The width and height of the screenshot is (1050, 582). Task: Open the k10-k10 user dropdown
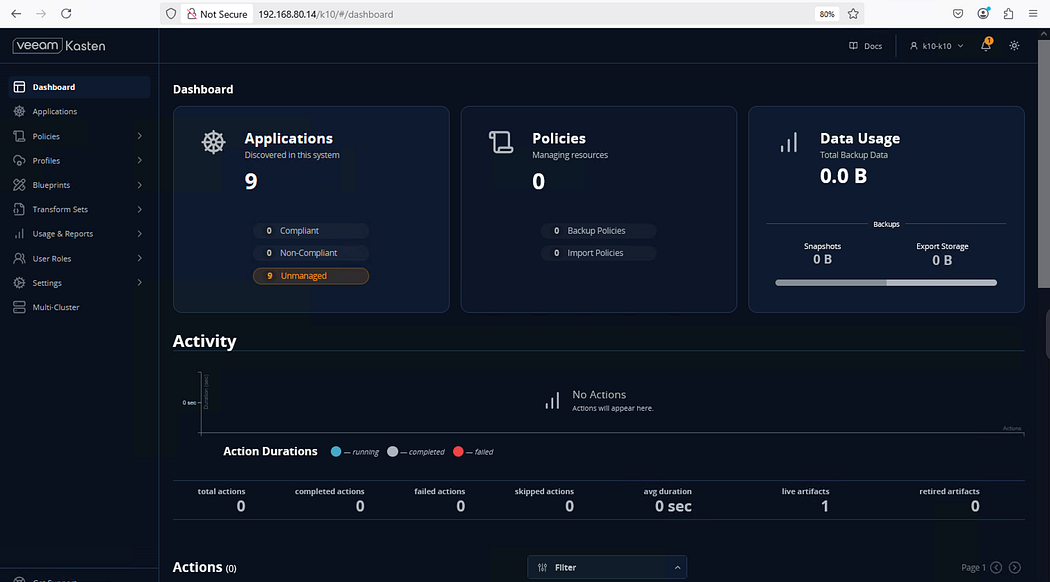936,46
